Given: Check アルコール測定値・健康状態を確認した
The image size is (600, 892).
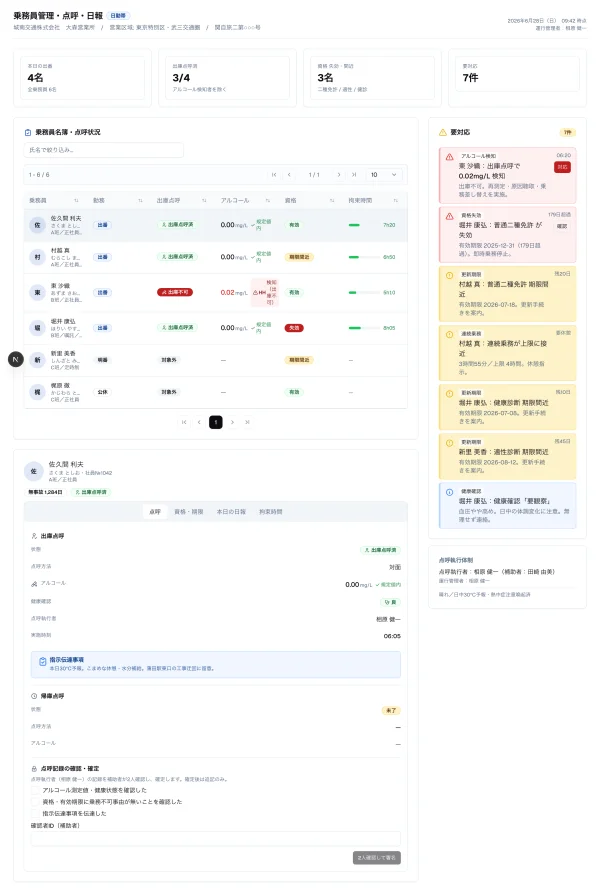Looking at the screenshot, I should point(35,790).
